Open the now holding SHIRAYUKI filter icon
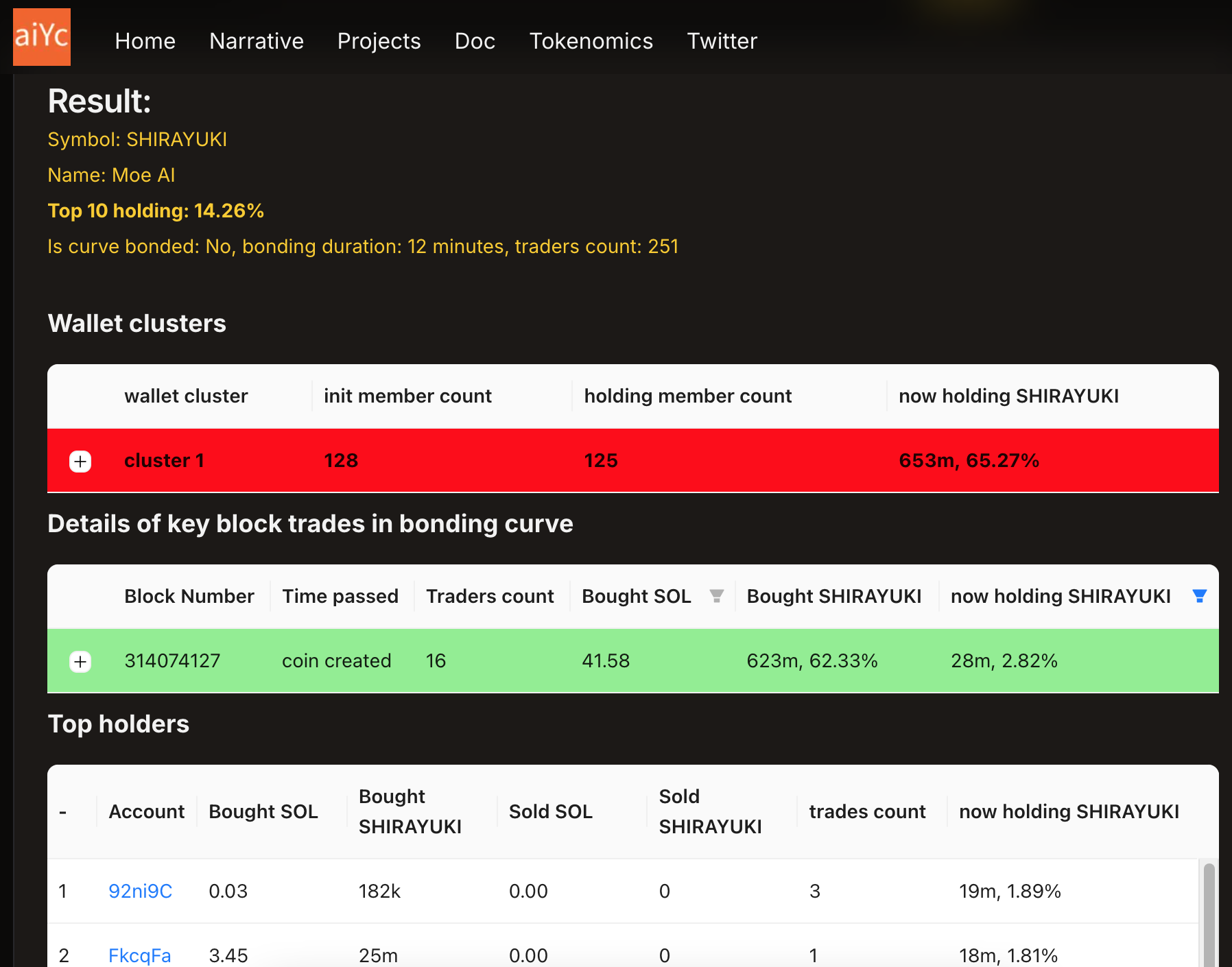Image resolution: width=1232 pixels, height=967 pixels. coord(1199,596)
